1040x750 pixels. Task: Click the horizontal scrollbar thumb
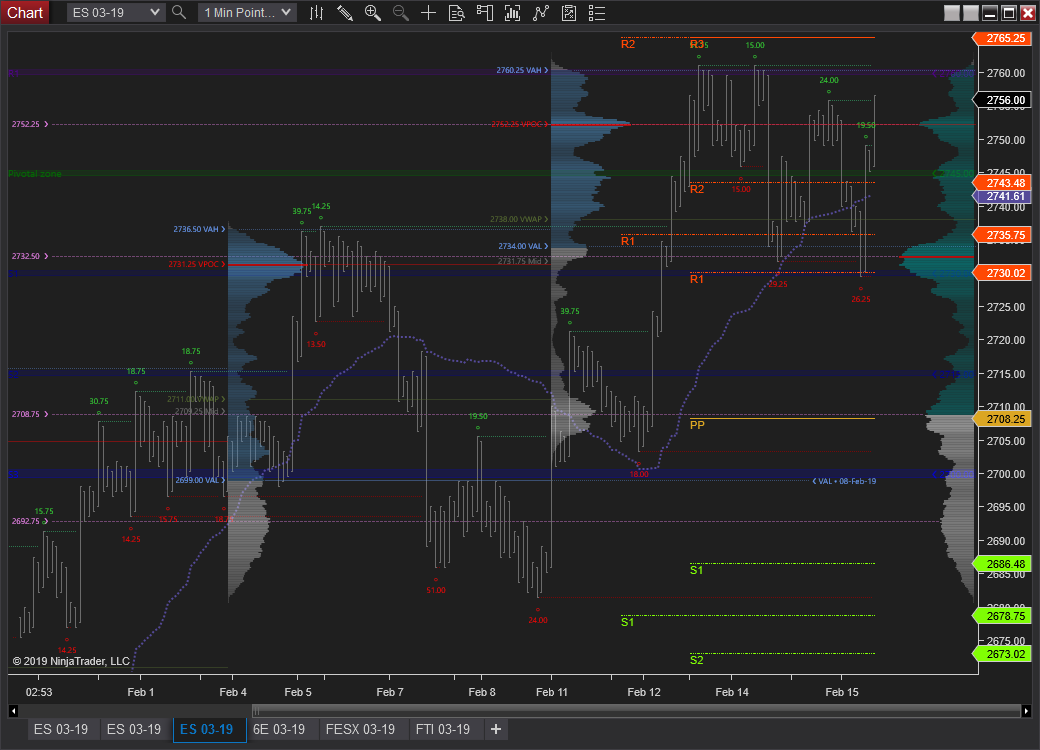click(636, 711)
